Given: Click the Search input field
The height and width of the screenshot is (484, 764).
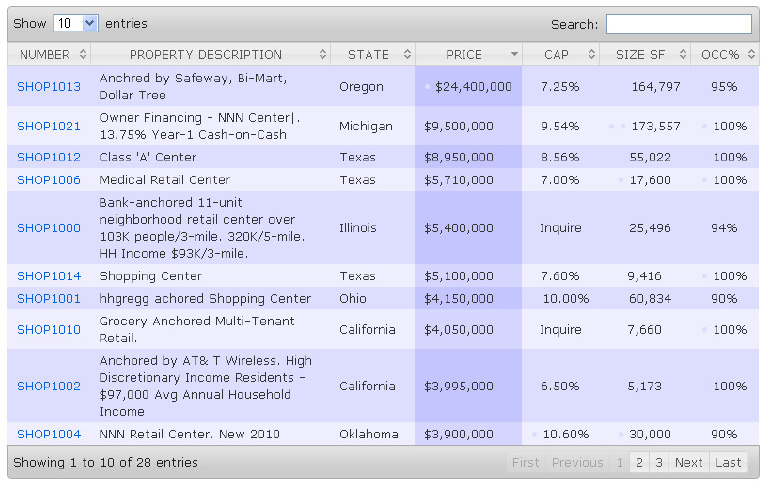Looking at the screenshot, I should (679, 24).
